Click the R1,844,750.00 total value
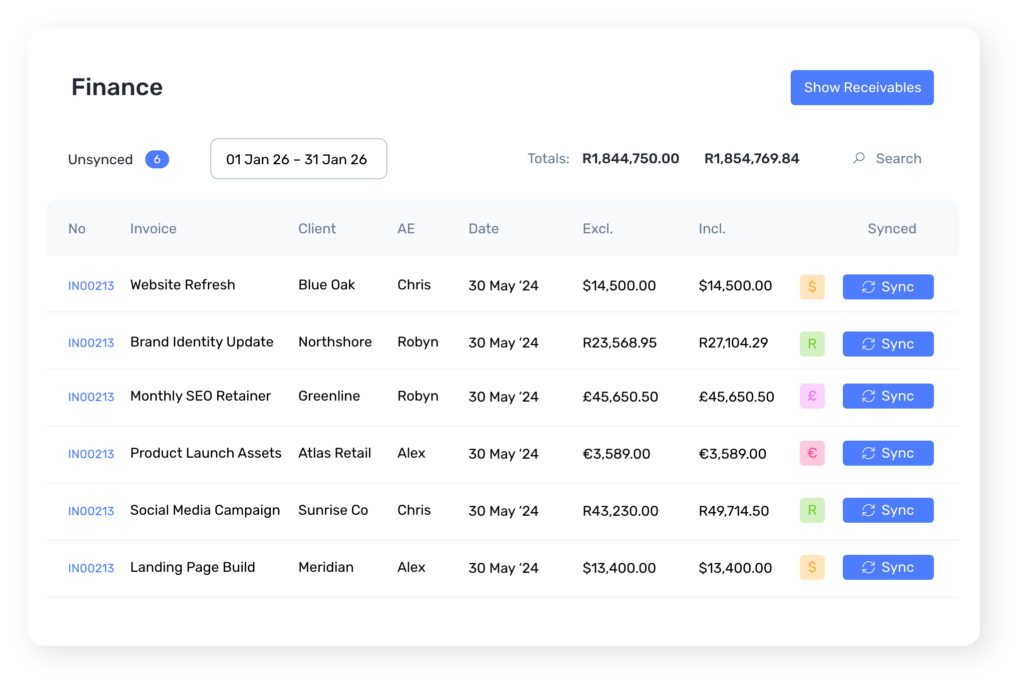The height and width of the screenshot is (690, 1024). (630, 159)
